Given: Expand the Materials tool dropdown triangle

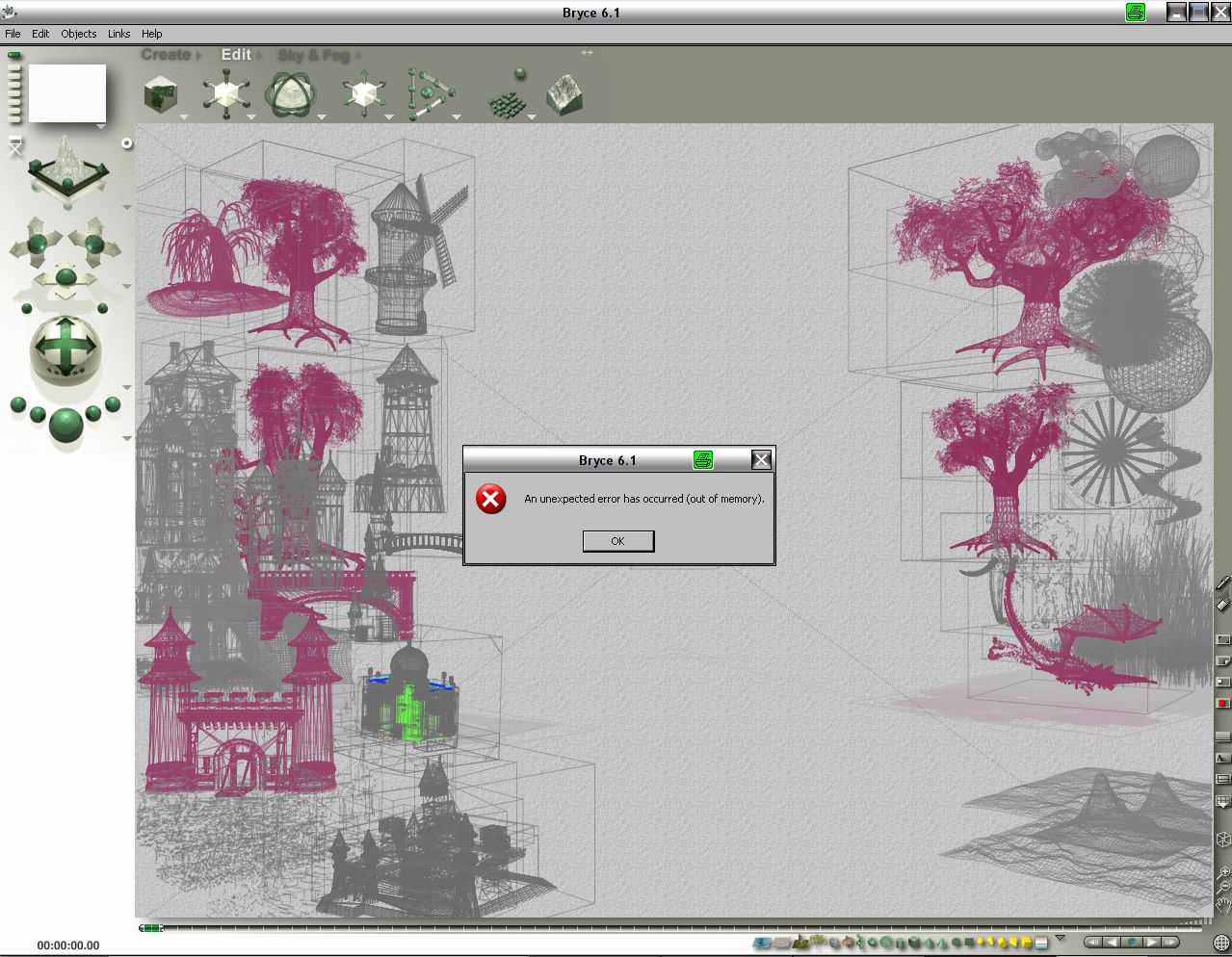Looking at the screenshot, I should (184, 116).
